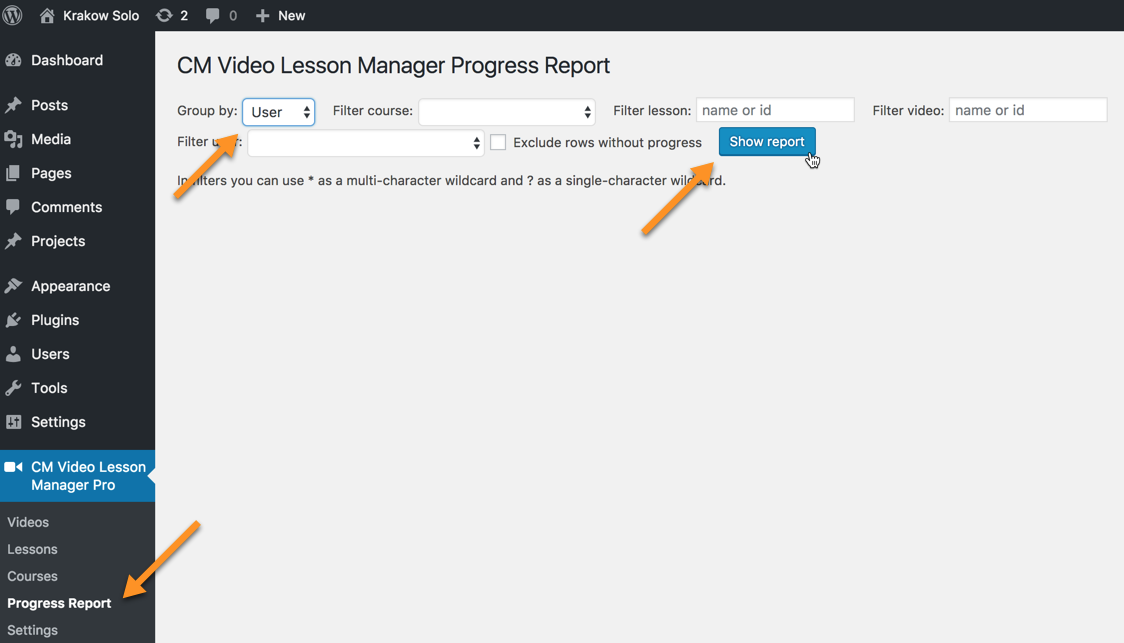Go to Videos submenu
This screenshot has width=1124, height=643.
tap(28, 522)
